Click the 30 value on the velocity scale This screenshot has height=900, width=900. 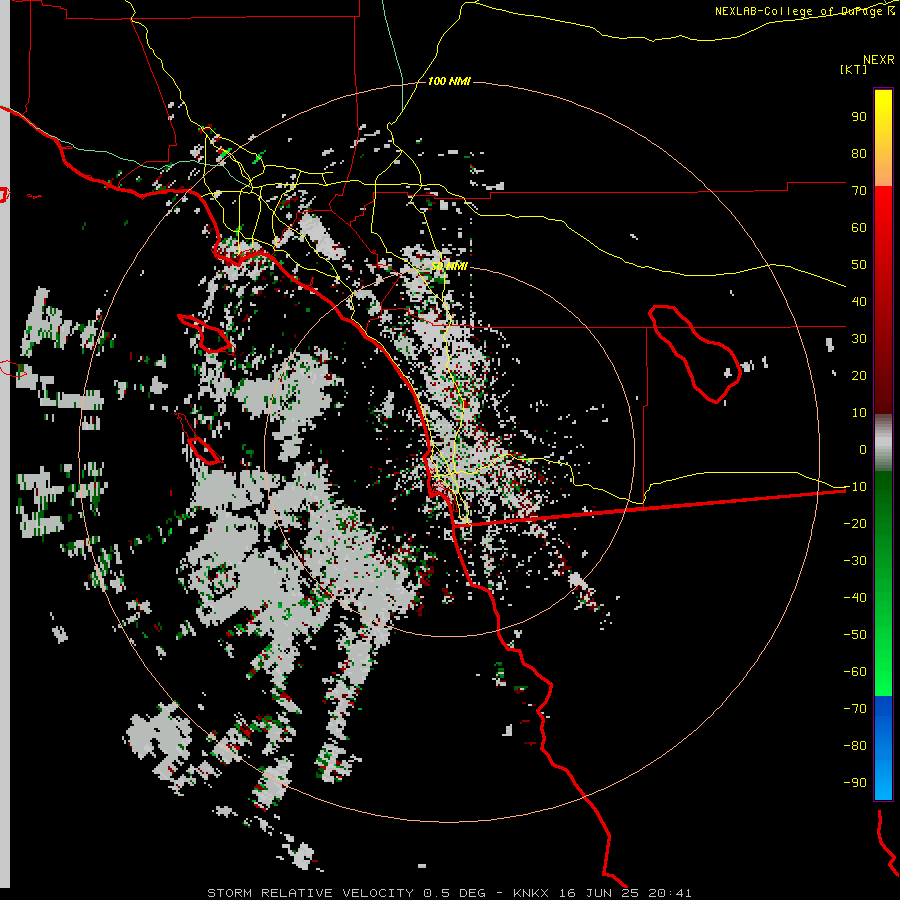[859, 339]
